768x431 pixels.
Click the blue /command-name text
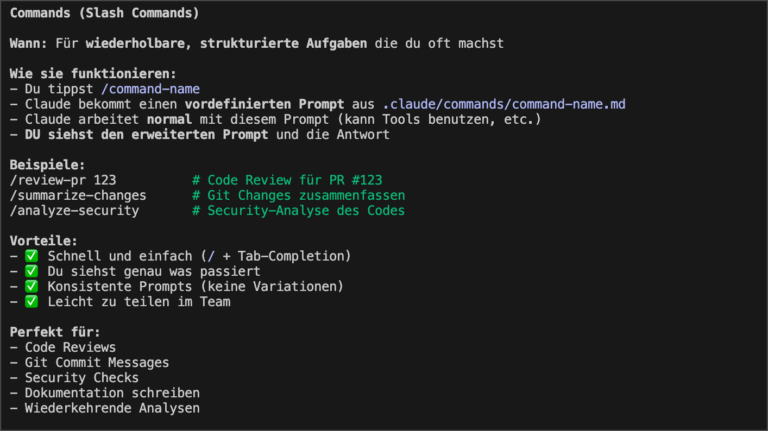150,88
